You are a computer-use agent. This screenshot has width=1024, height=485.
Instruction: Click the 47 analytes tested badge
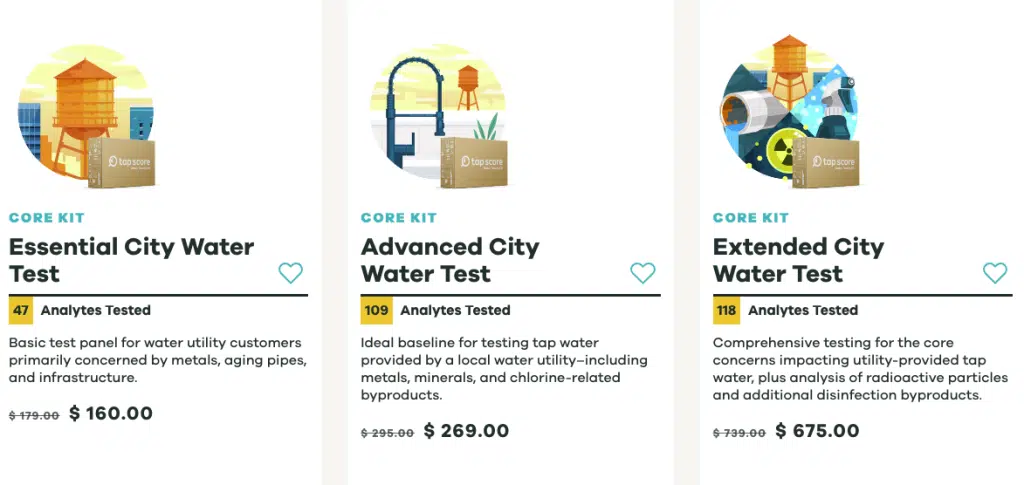click(22, 310)
